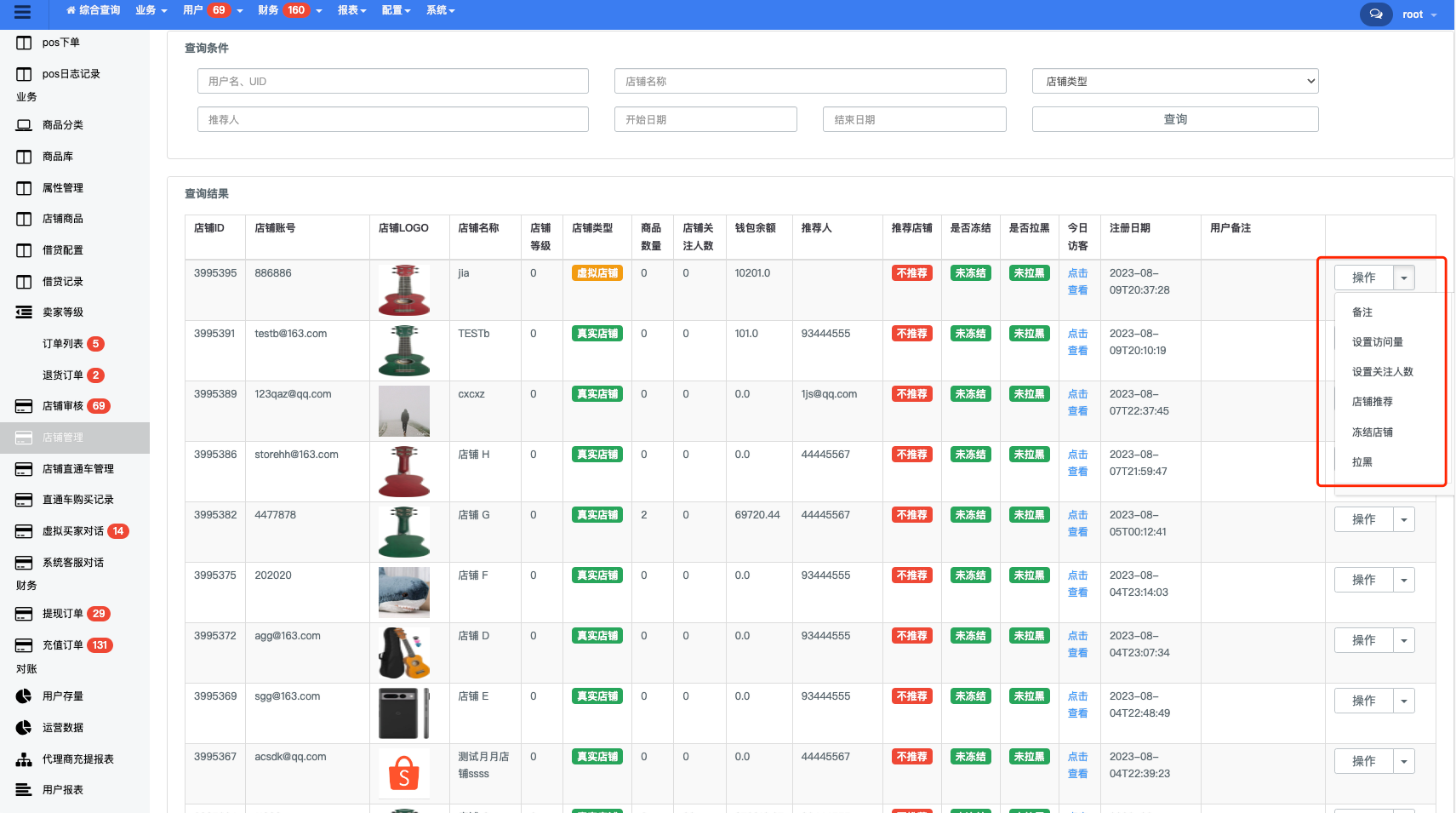The width and height of the screenshot is (1456, 813).
Task: Expand 操作 dropdown arrow for 店铺 F
Action: coord(1404,580)
